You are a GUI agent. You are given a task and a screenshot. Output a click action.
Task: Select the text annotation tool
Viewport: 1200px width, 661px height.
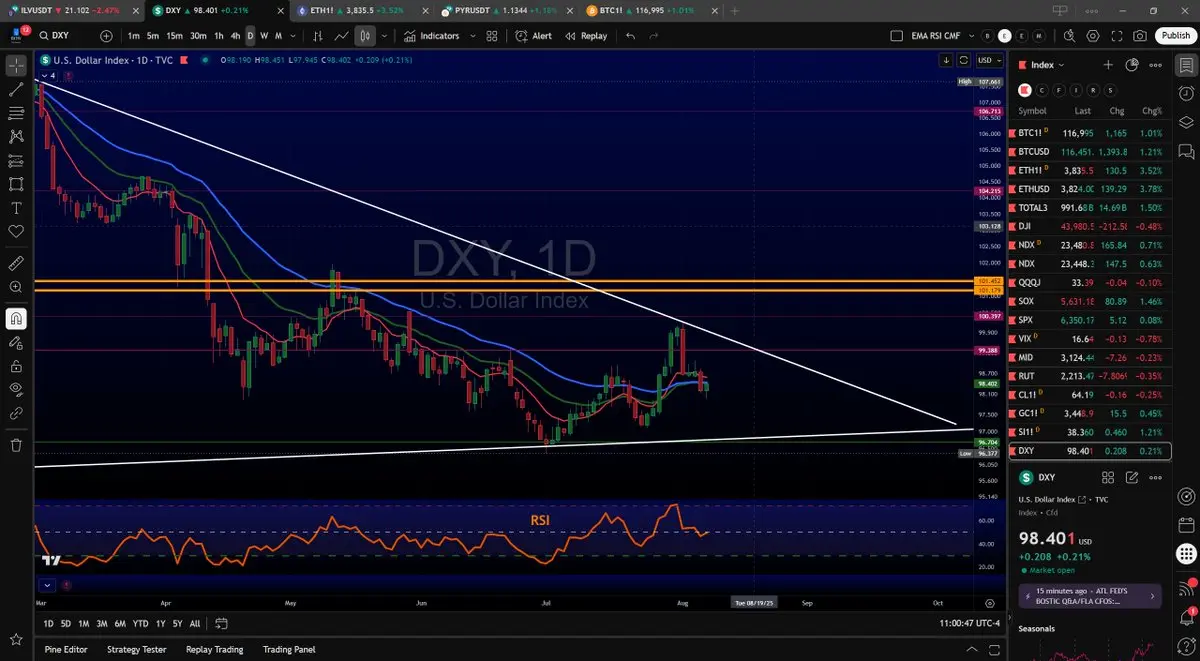coord(16,208)
